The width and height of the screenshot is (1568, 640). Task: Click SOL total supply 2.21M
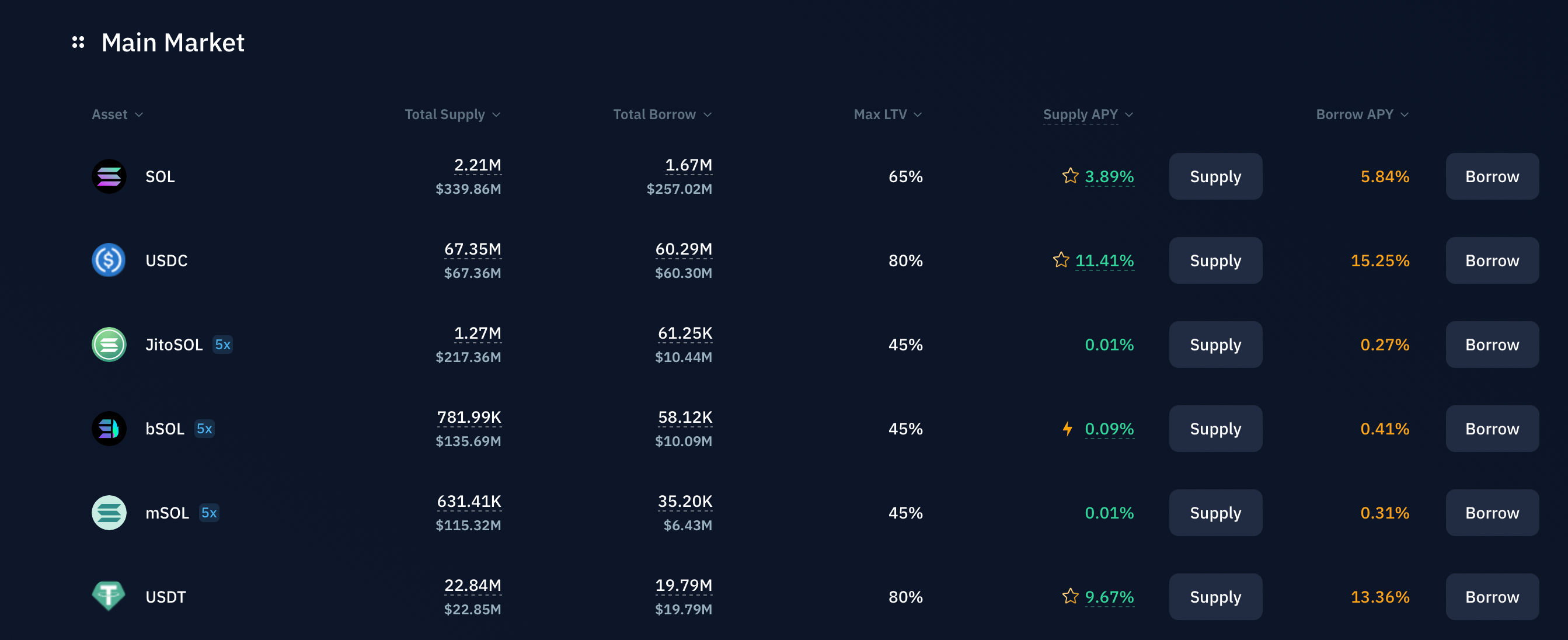pos(478,165)
